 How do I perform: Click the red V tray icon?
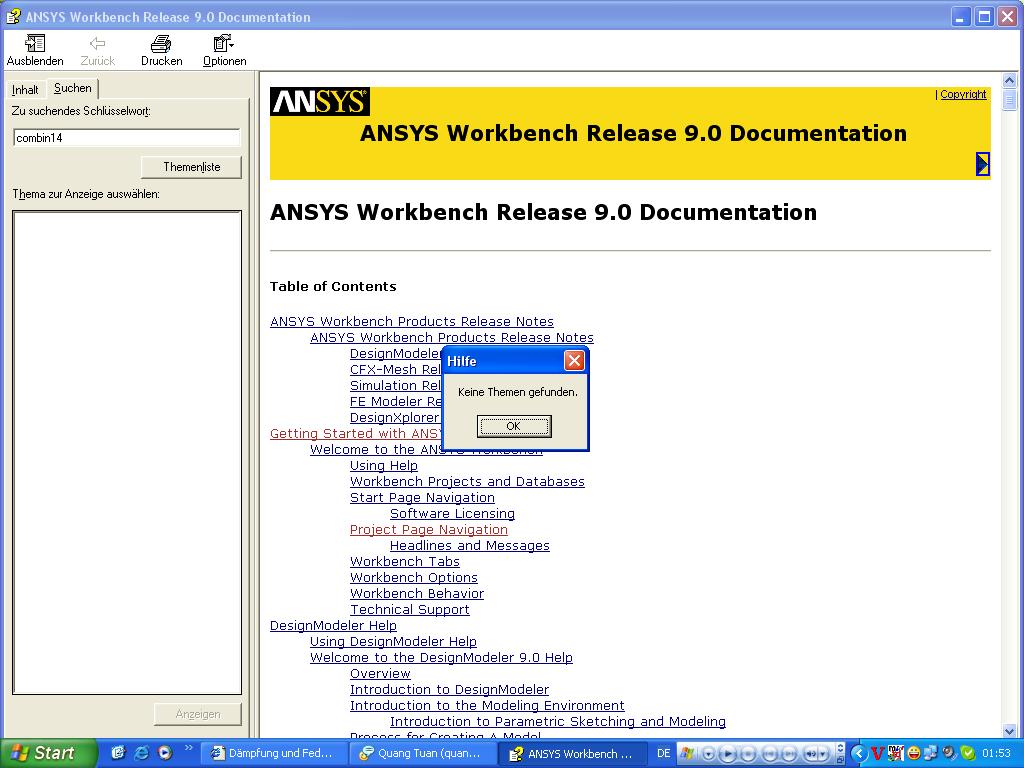(x=878, y=753)
